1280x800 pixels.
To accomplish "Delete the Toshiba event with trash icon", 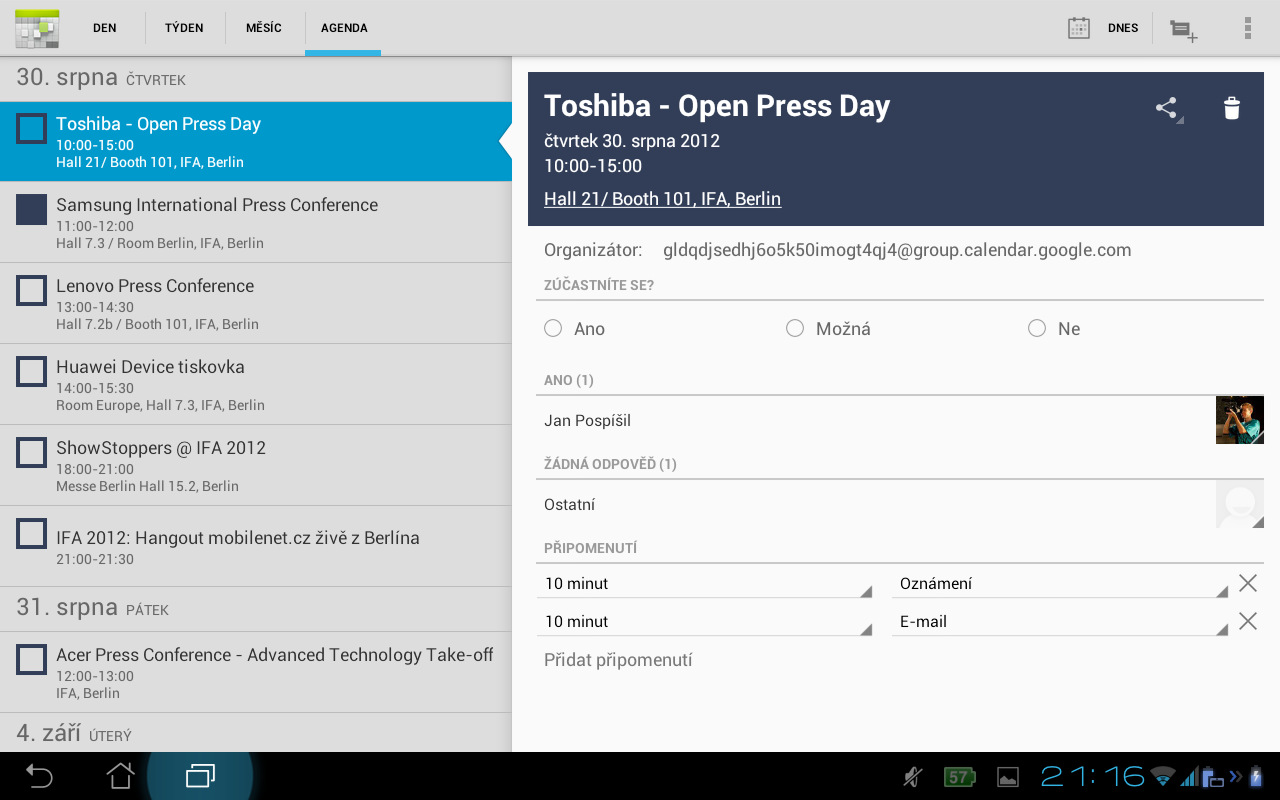I will click(1232, 108).
